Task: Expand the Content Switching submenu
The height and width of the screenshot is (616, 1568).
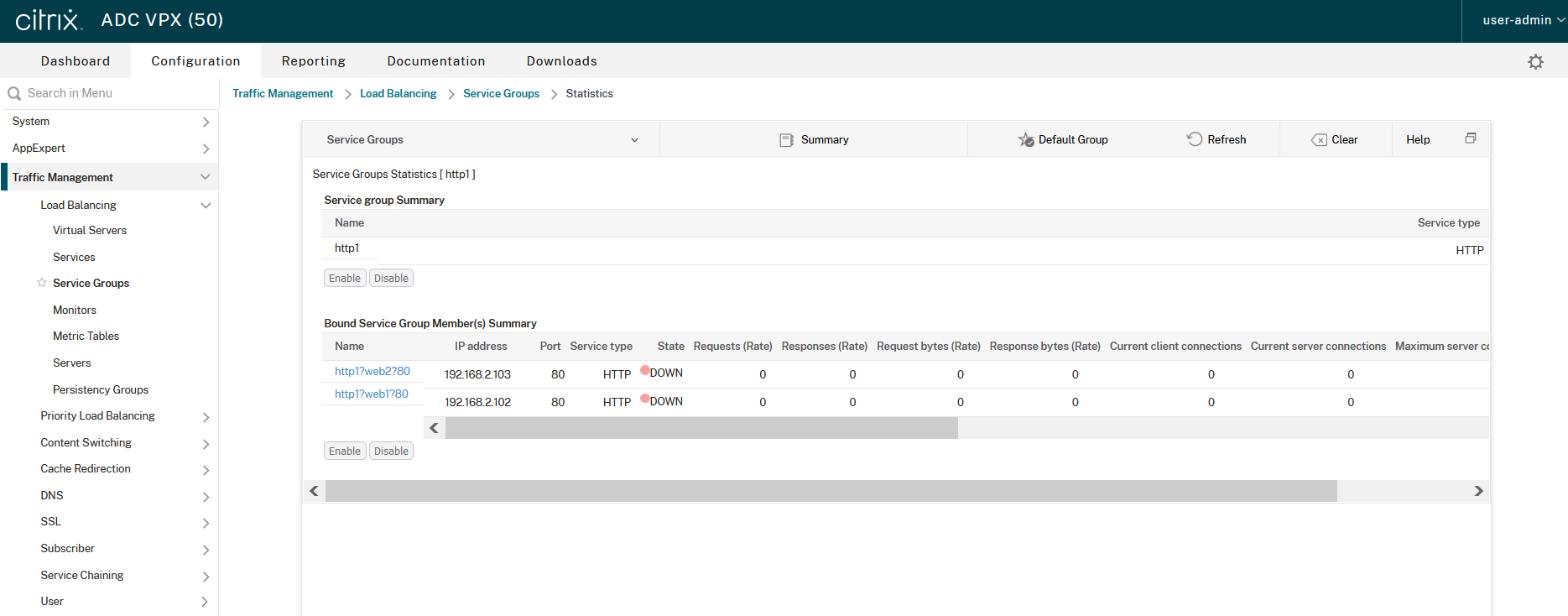Action: tap(205, 443)
